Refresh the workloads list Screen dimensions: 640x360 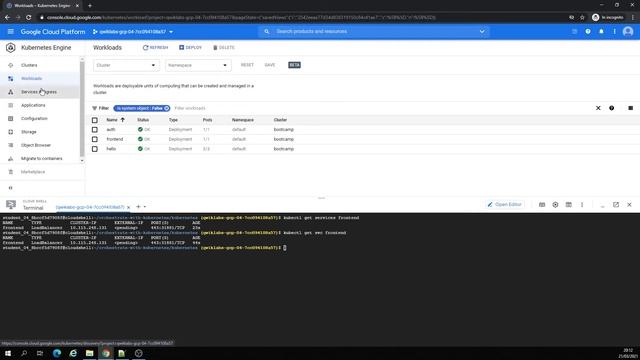coord(155,48)
